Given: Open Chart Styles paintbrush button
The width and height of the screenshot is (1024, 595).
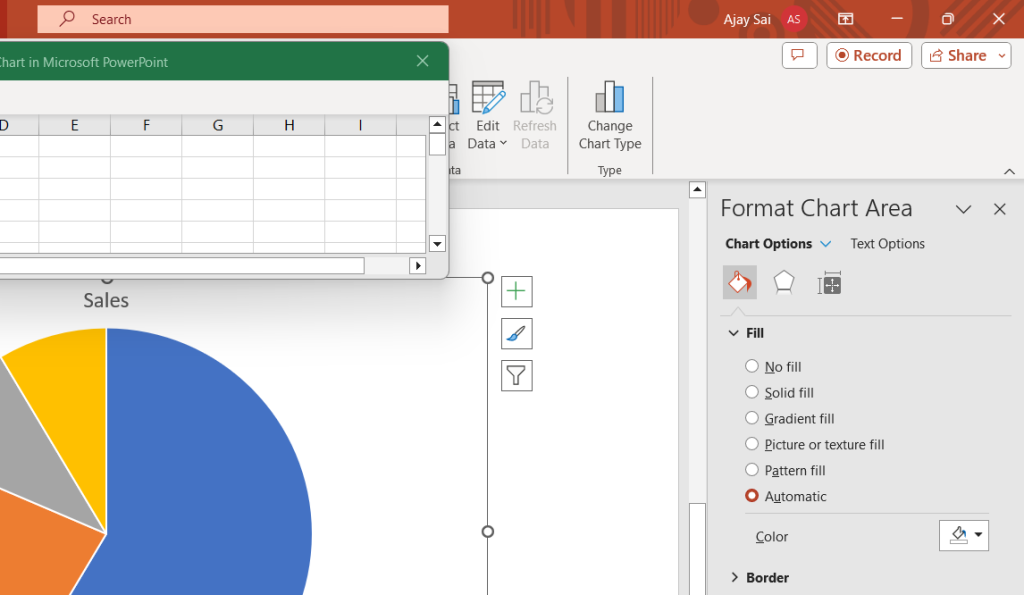Looking at the screenshot, I should pyautogui.click(x=517, y=334).
